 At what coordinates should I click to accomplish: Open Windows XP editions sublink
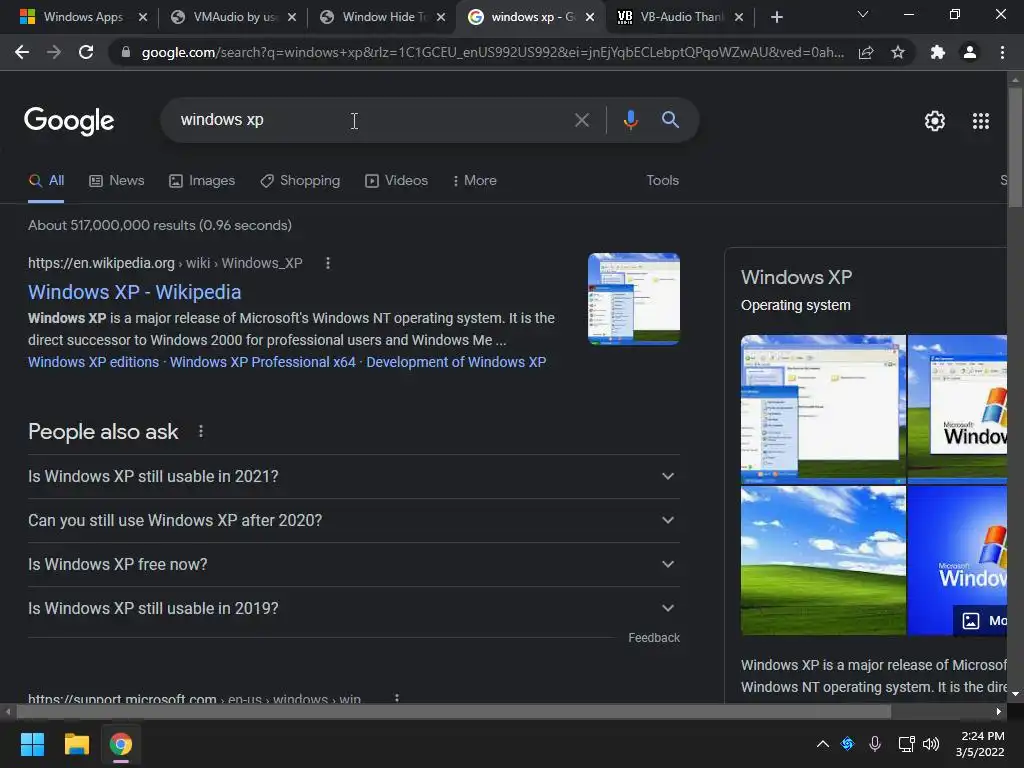tap(93, 362)
